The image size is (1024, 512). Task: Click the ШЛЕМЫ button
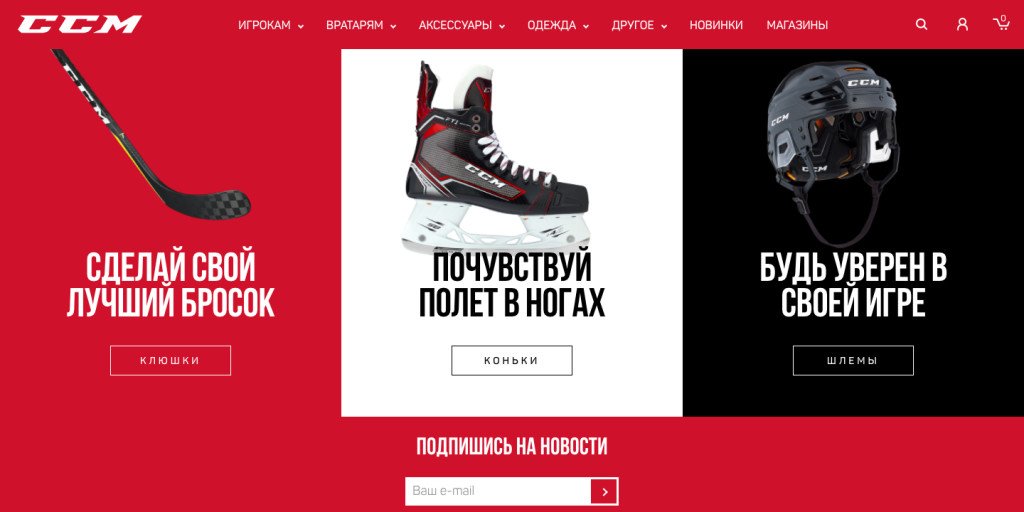coord(853,360)
